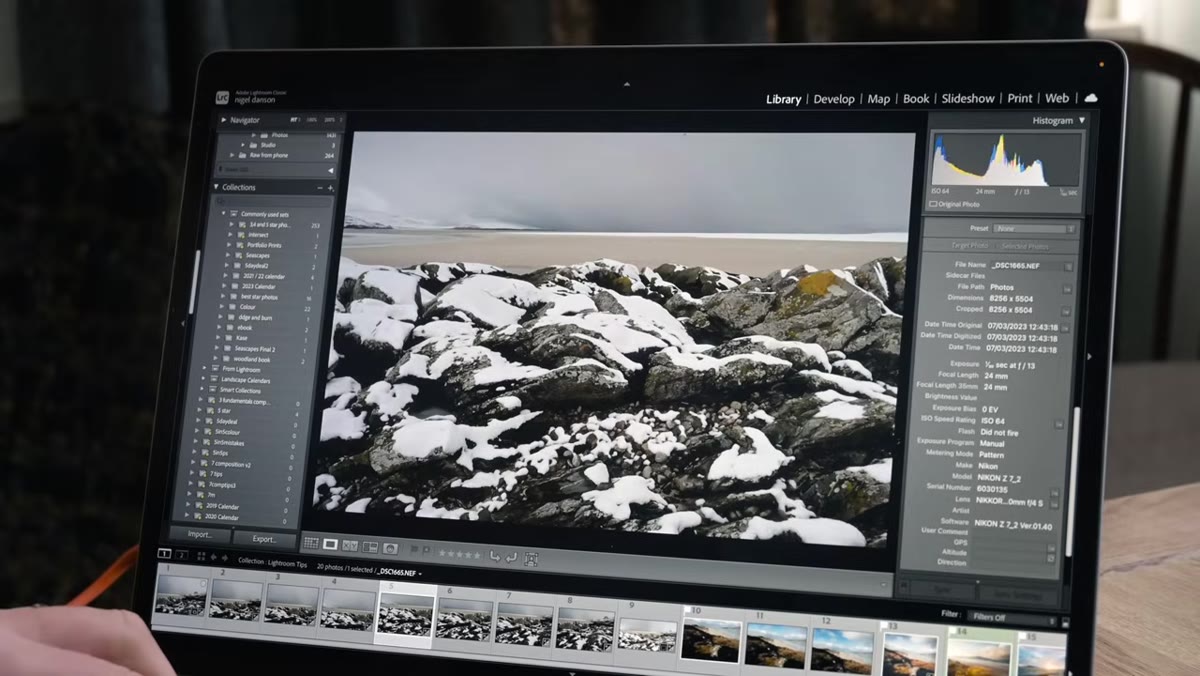Screen dimensions: 1200x676
Task: Switch to the Web module
Action: [x=1057, y=98]
